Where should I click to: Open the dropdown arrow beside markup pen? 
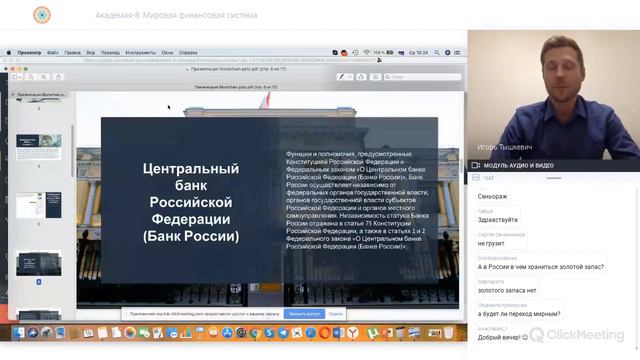click(350, 77)
